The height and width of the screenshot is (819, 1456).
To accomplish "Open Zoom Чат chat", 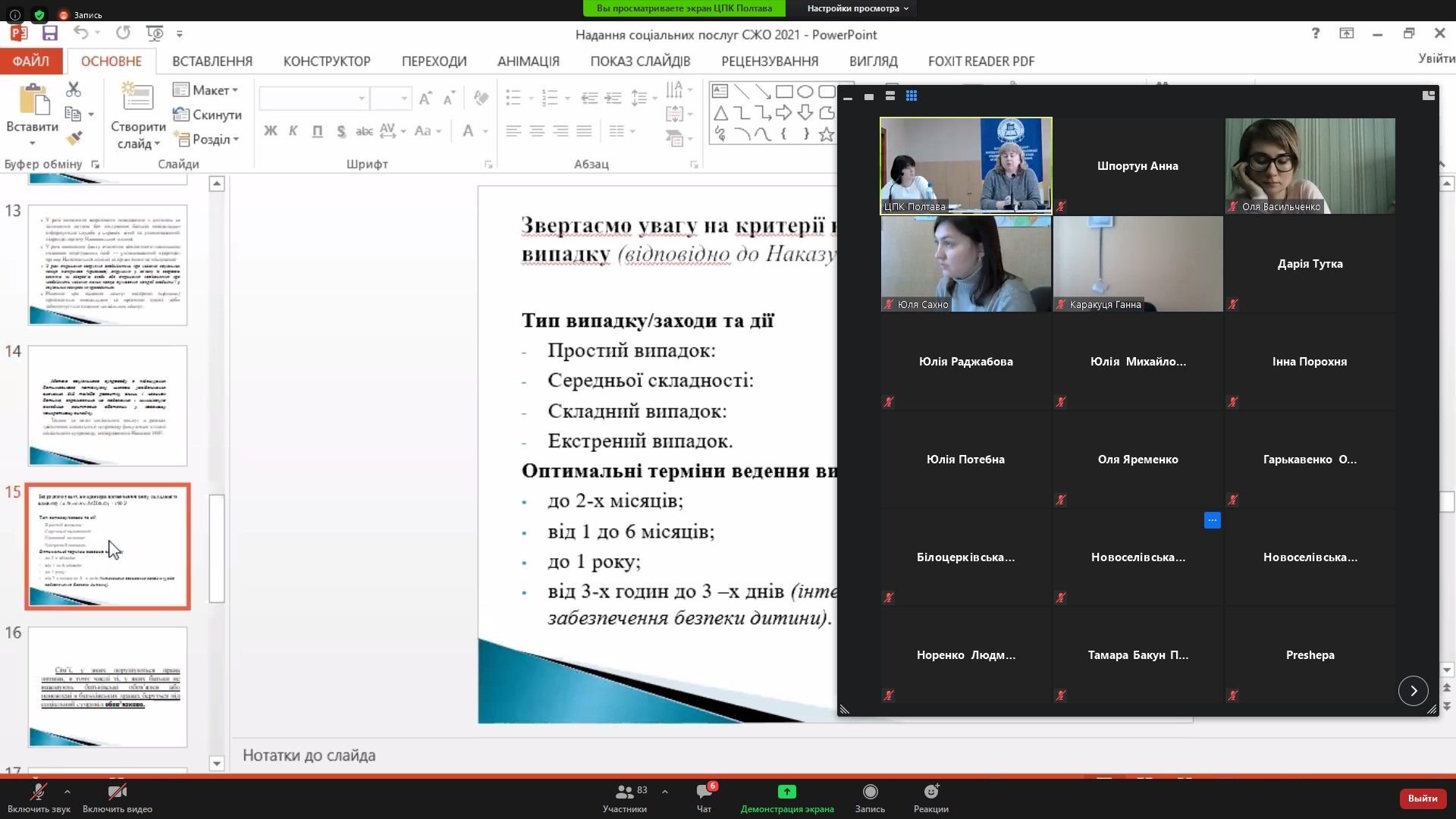I will pos(704,799).
